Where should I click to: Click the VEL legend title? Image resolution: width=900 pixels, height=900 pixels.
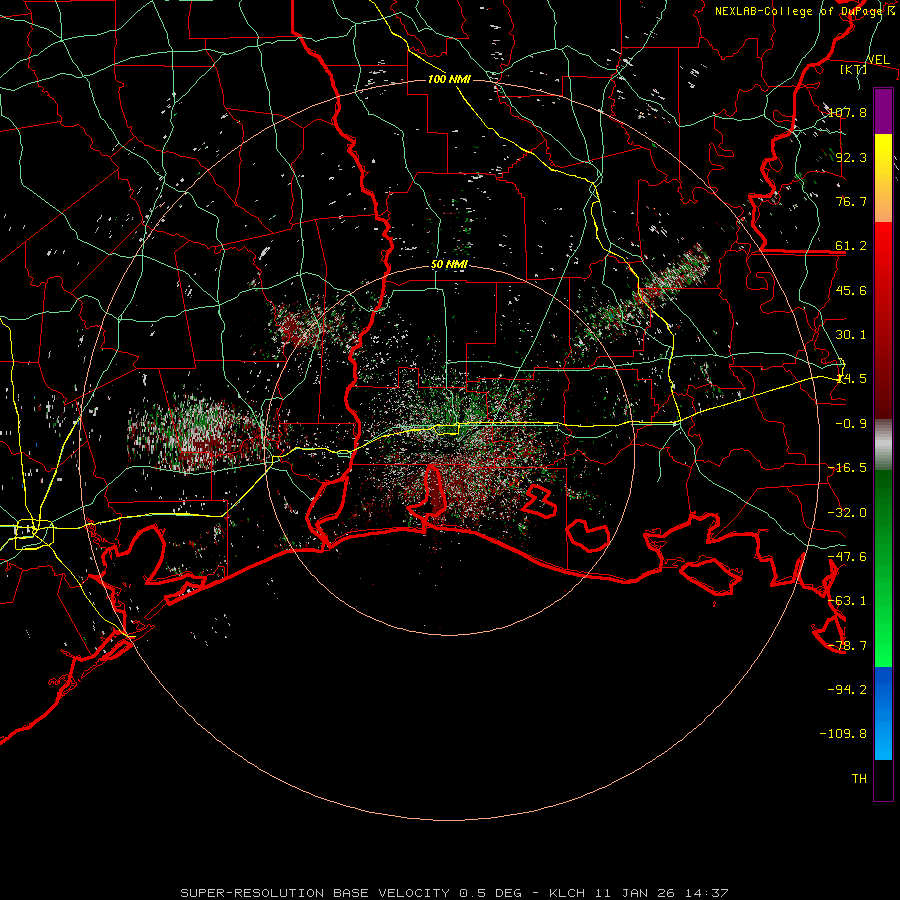[x=878, y=60]
